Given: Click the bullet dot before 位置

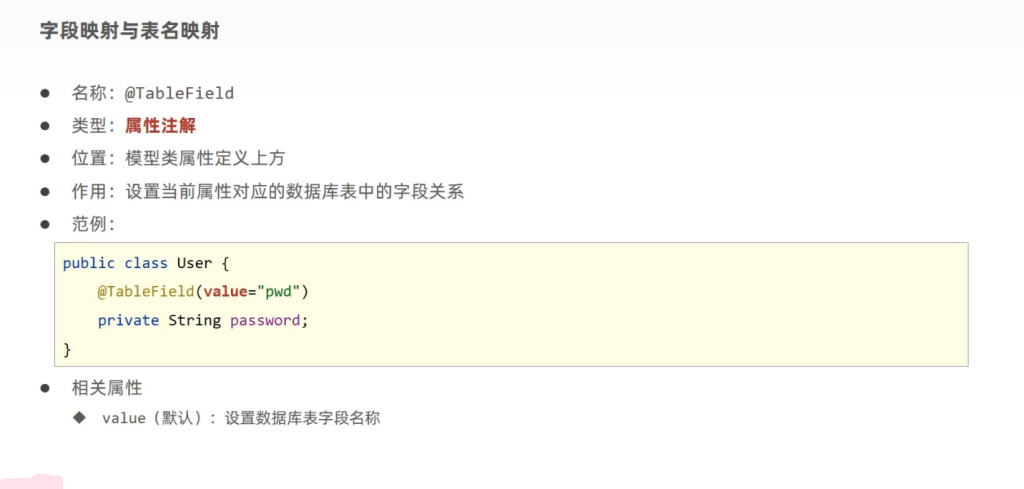Looking at the screenshot, I should (45, 158).
